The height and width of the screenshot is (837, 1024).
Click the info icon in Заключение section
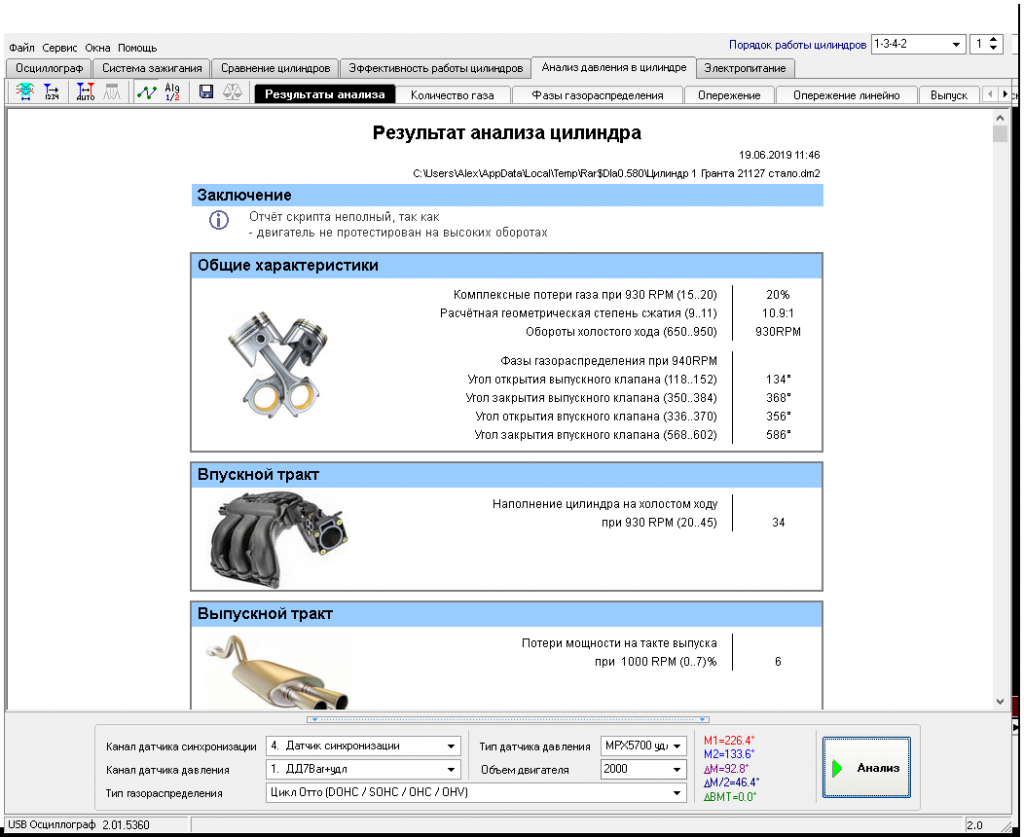(x=219, y=220)
